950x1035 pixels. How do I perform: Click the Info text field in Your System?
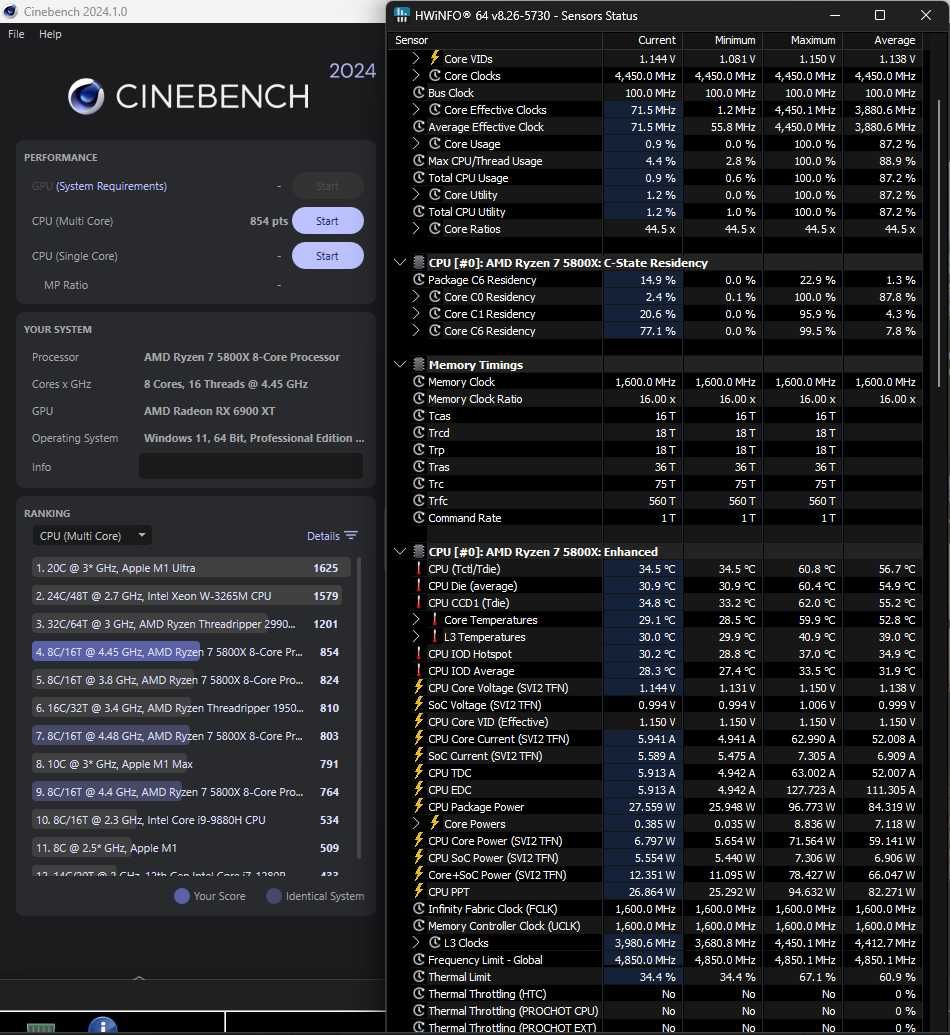251,466
